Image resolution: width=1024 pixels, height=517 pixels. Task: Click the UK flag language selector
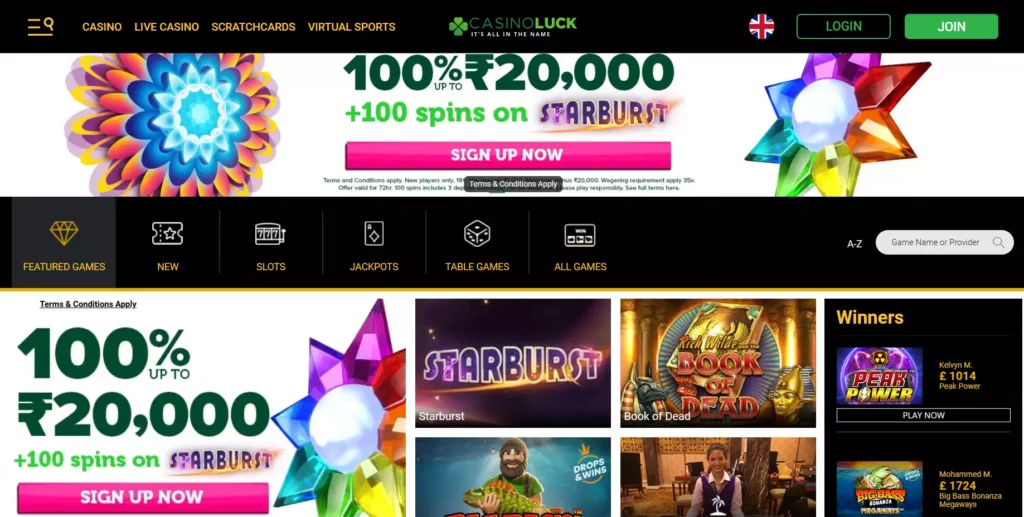761,27
